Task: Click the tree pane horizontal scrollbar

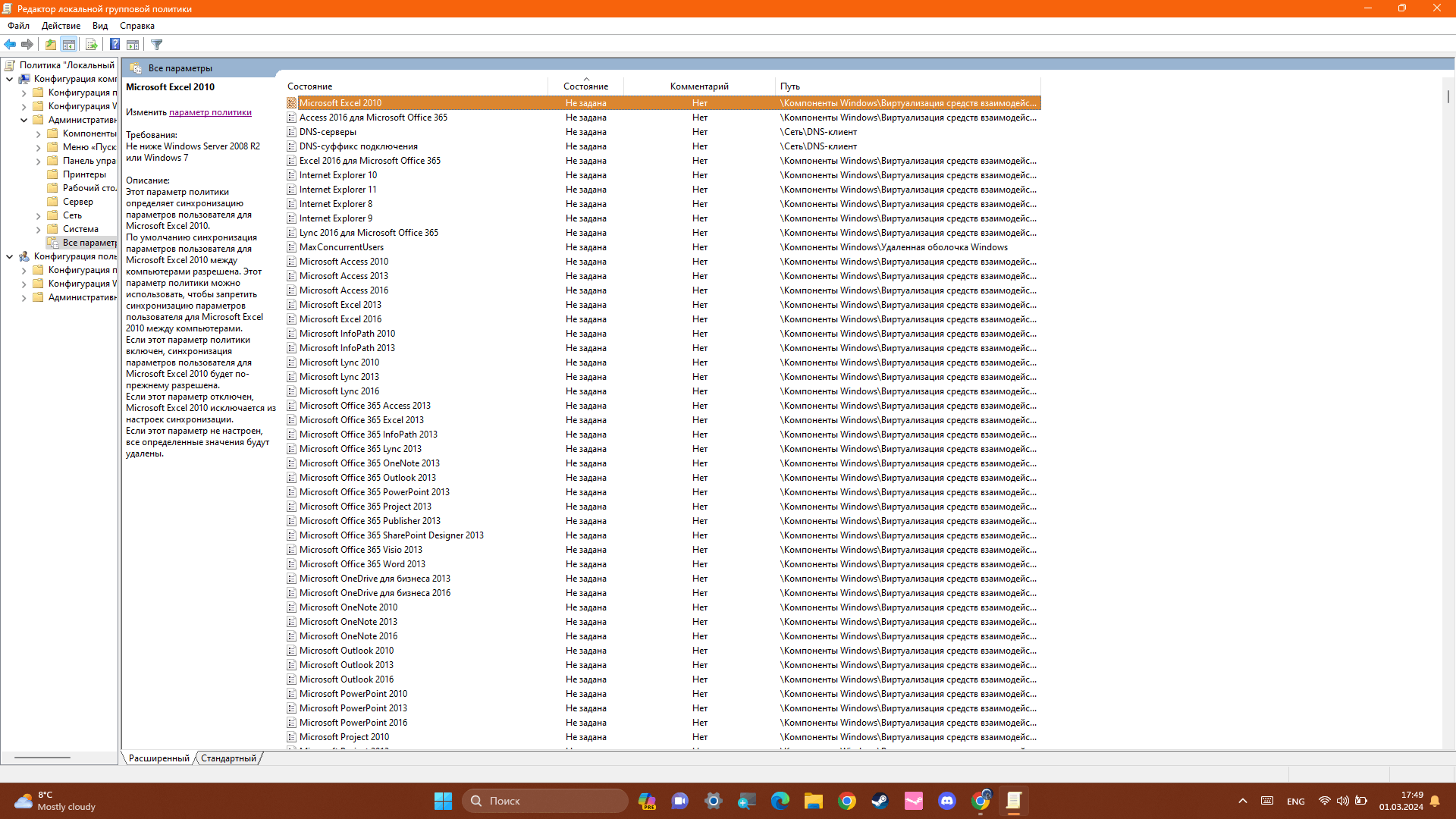Action: [x=42, y=758]
